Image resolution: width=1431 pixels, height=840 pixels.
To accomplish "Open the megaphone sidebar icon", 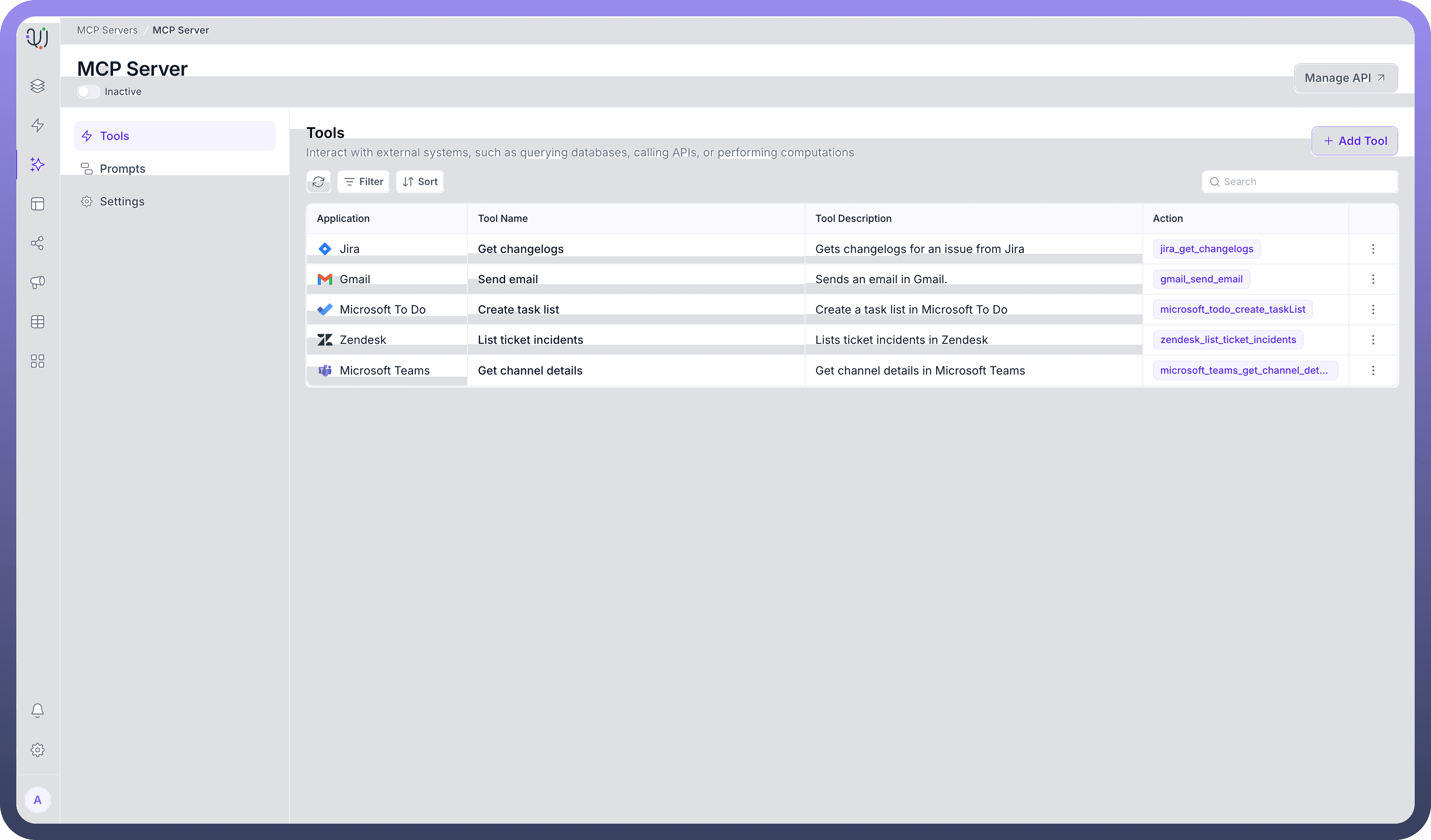I will (38, 282).
